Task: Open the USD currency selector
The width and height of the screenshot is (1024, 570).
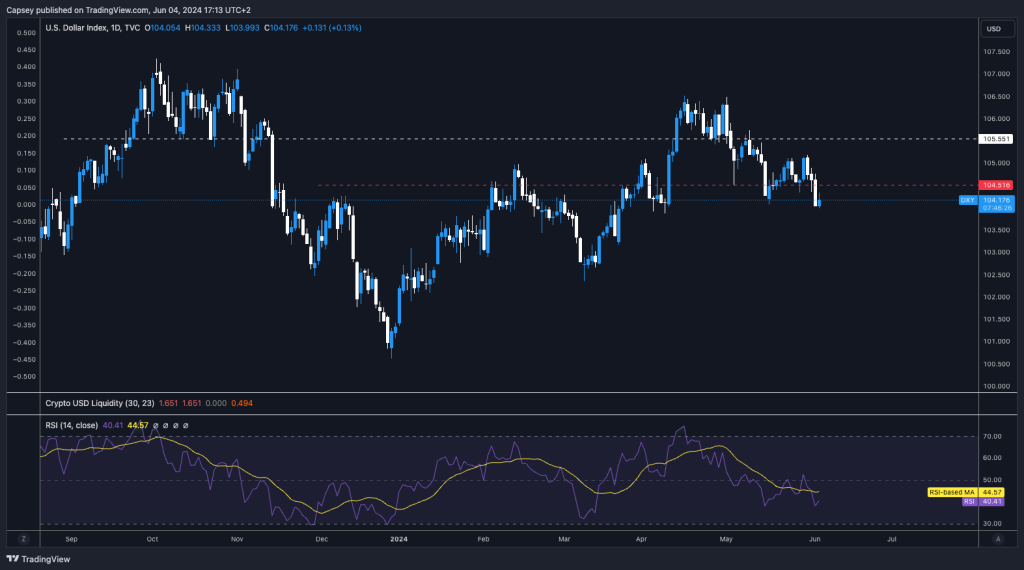Action: click(993, 29)
